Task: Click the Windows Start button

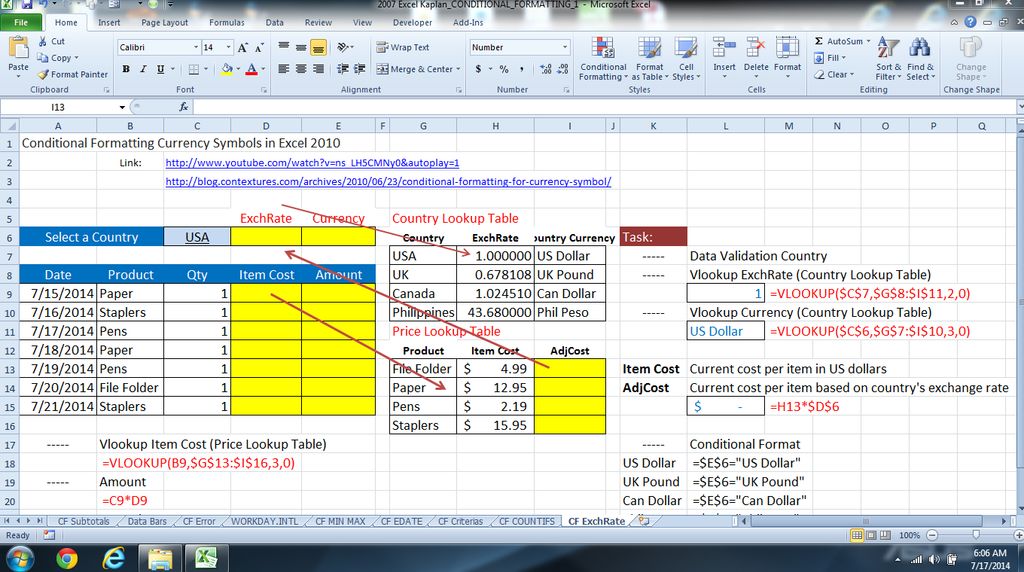Action: (20, 559)
